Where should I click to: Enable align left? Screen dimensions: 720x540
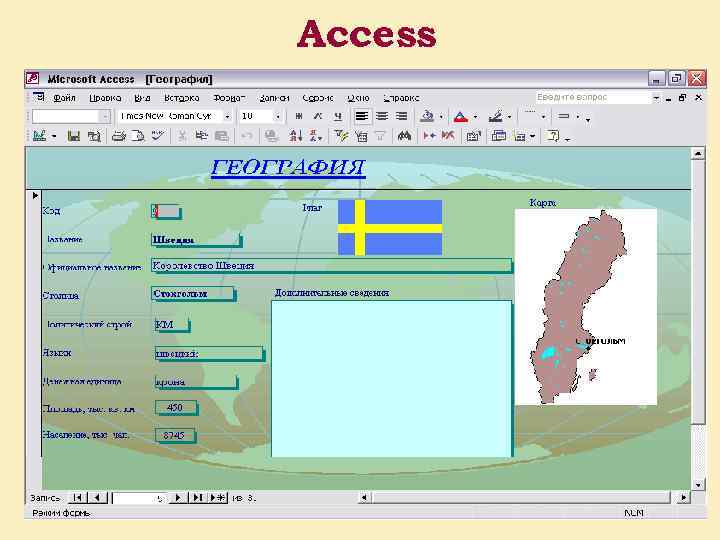[x=362, y=116]
